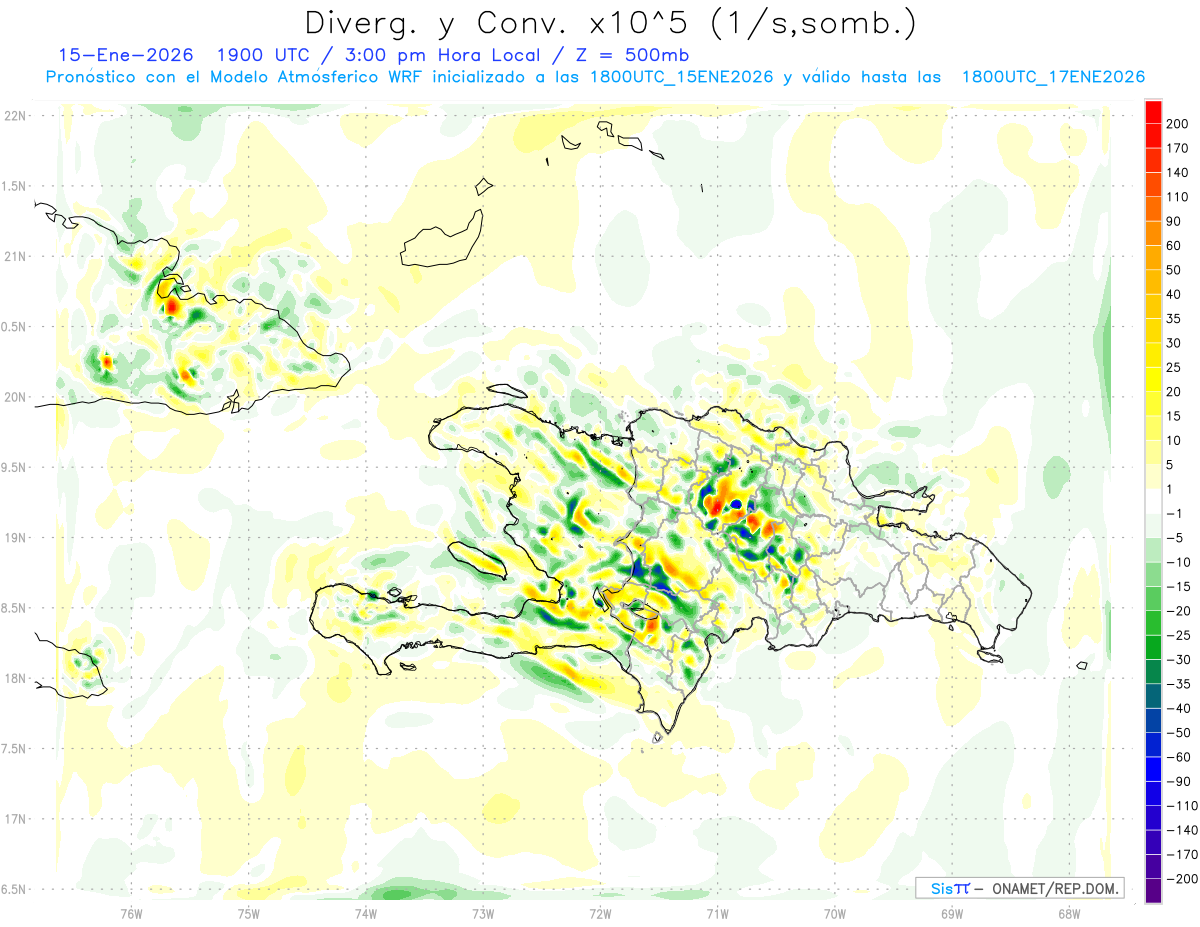Click the "73W" longitude label
The image size is (1200, 927).
click(483, 913)
